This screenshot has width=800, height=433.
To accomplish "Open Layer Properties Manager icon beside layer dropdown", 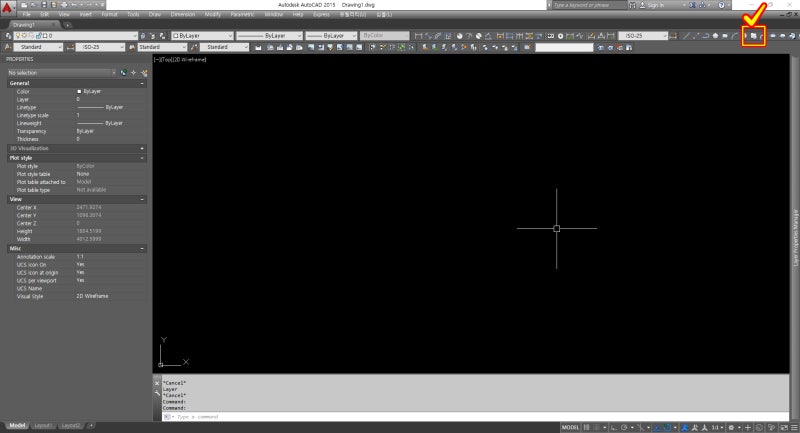I will point(8,36).
